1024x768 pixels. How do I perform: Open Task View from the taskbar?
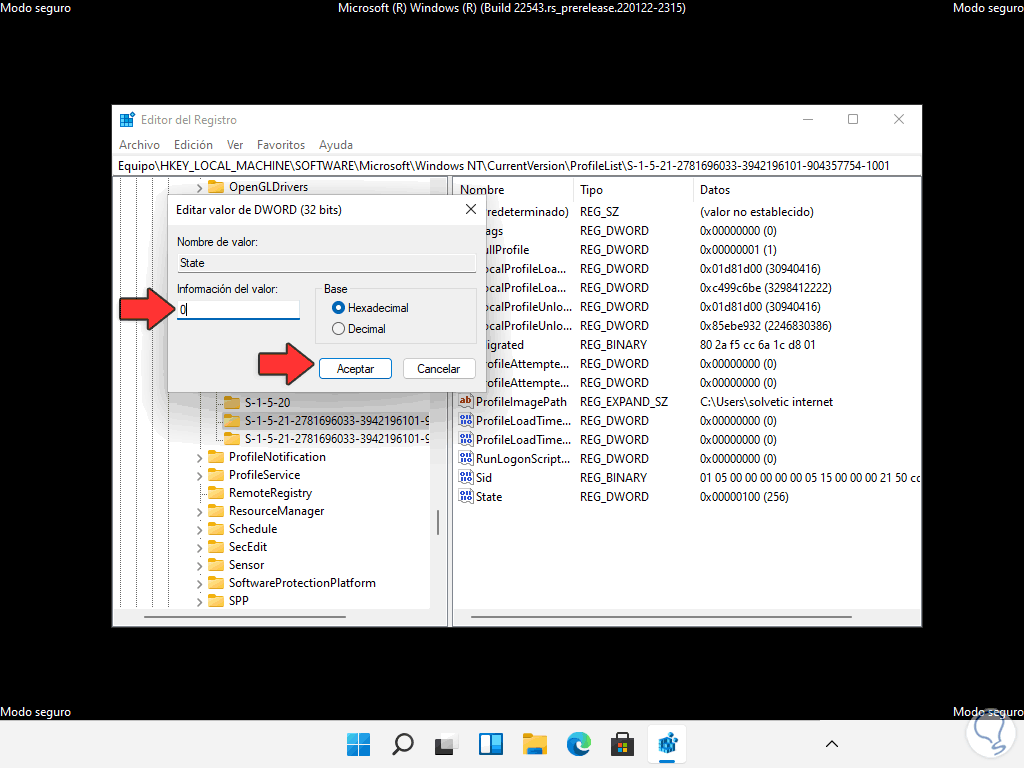pyautogui.click(x=447, y=744)
